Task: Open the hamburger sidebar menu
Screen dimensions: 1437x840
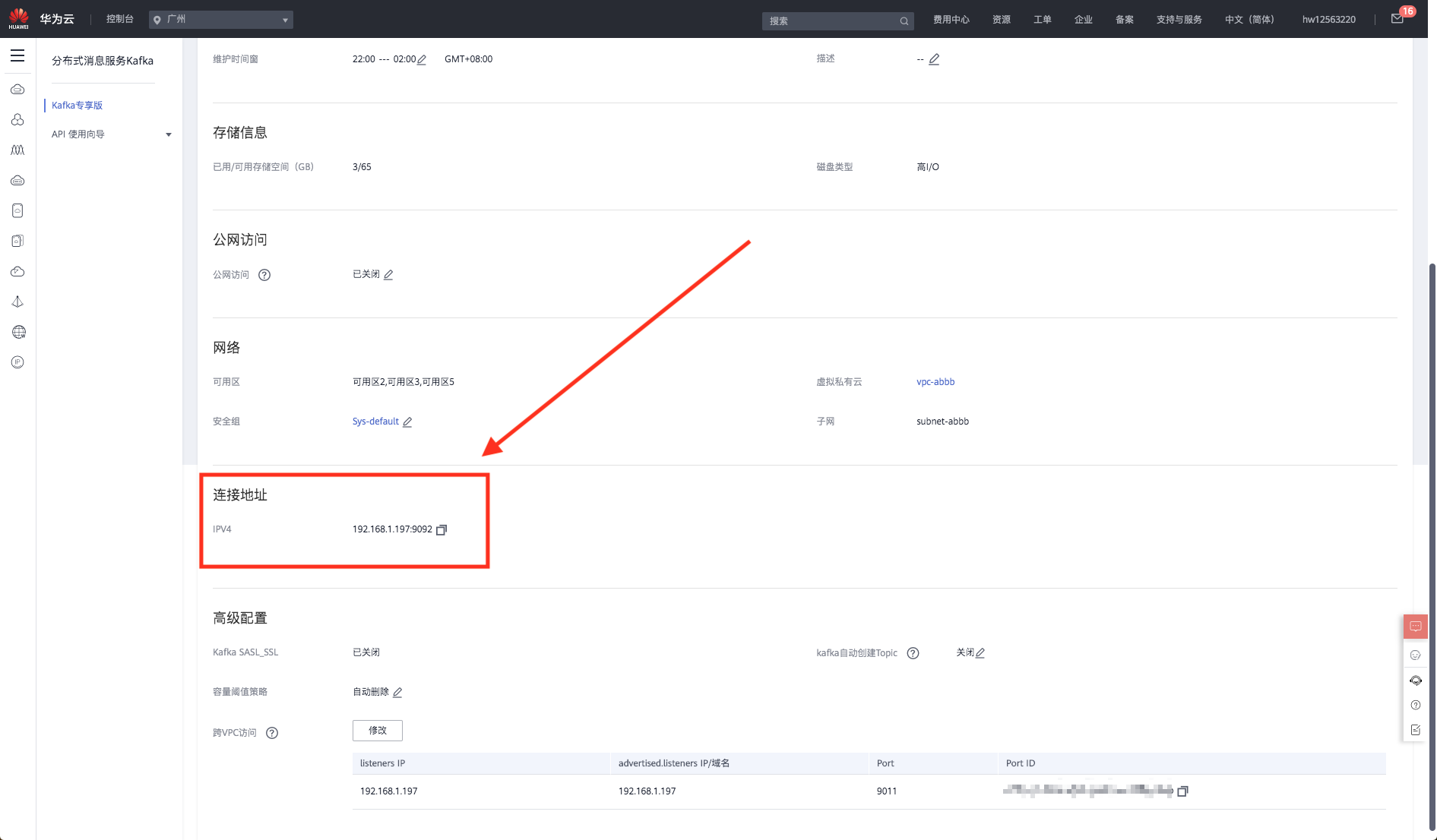Action: [17, 55]
